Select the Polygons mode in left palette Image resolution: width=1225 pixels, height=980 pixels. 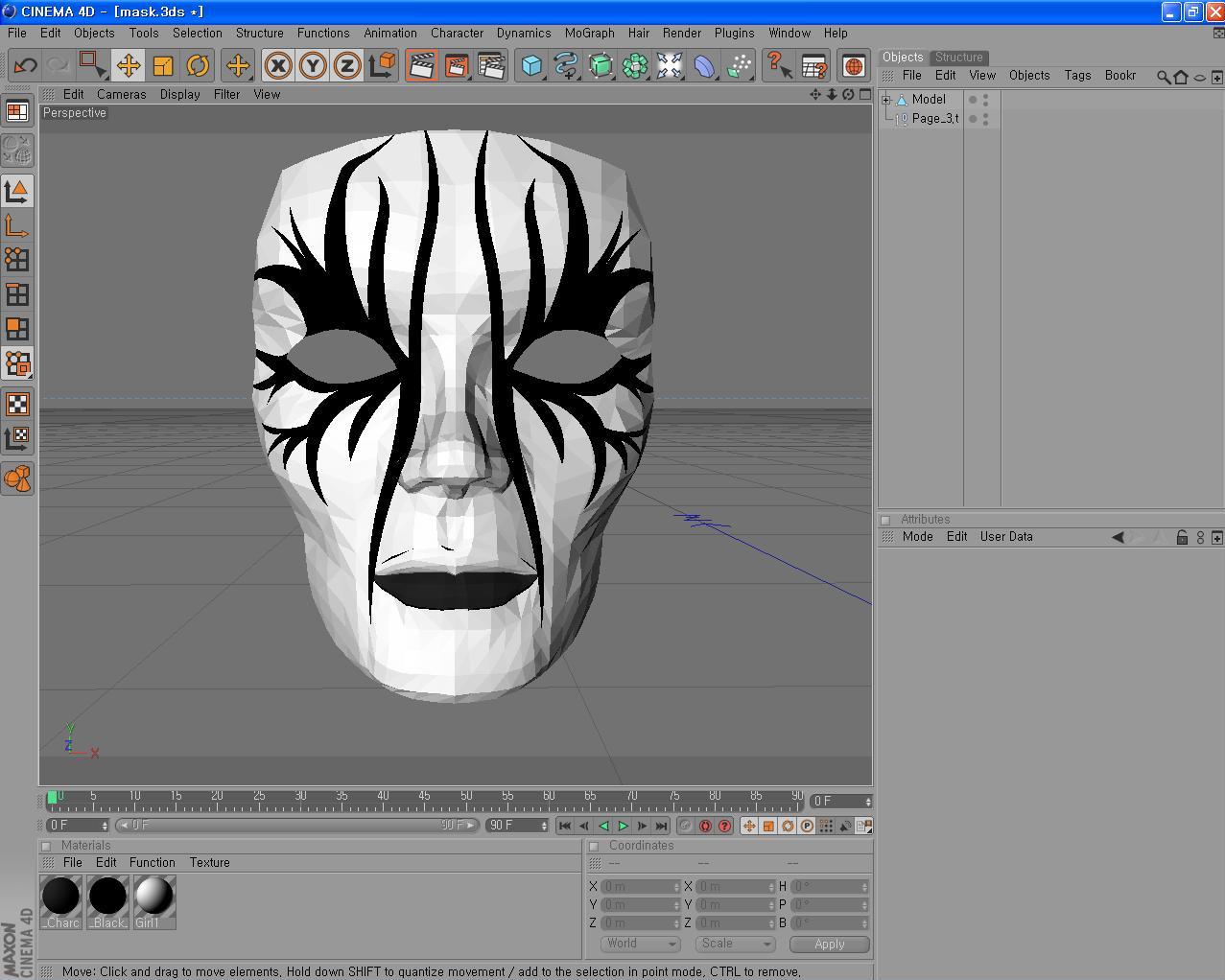17,329
